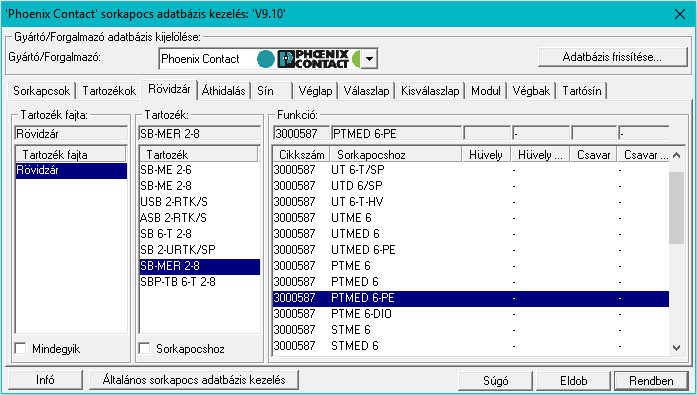The height and width of the screenshot is (395, 697).
Task: Switch to the Sorkapcsok tab
Action: pos(41,91)
